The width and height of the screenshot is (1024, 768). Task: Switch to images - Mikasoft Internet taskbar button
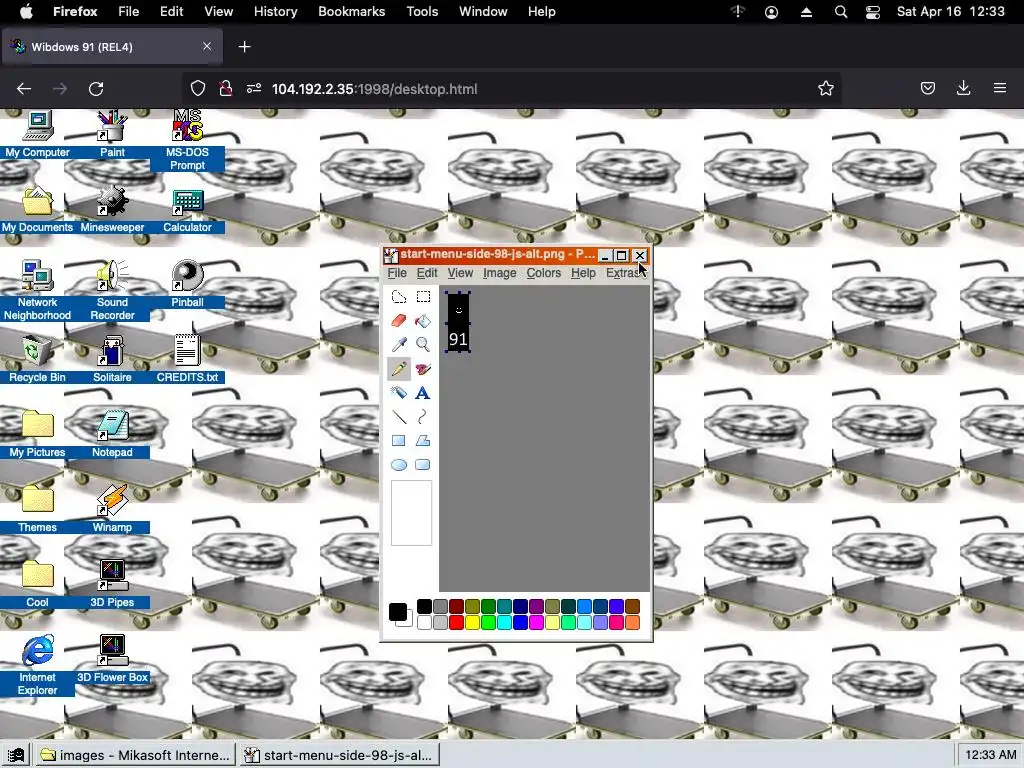136,756
